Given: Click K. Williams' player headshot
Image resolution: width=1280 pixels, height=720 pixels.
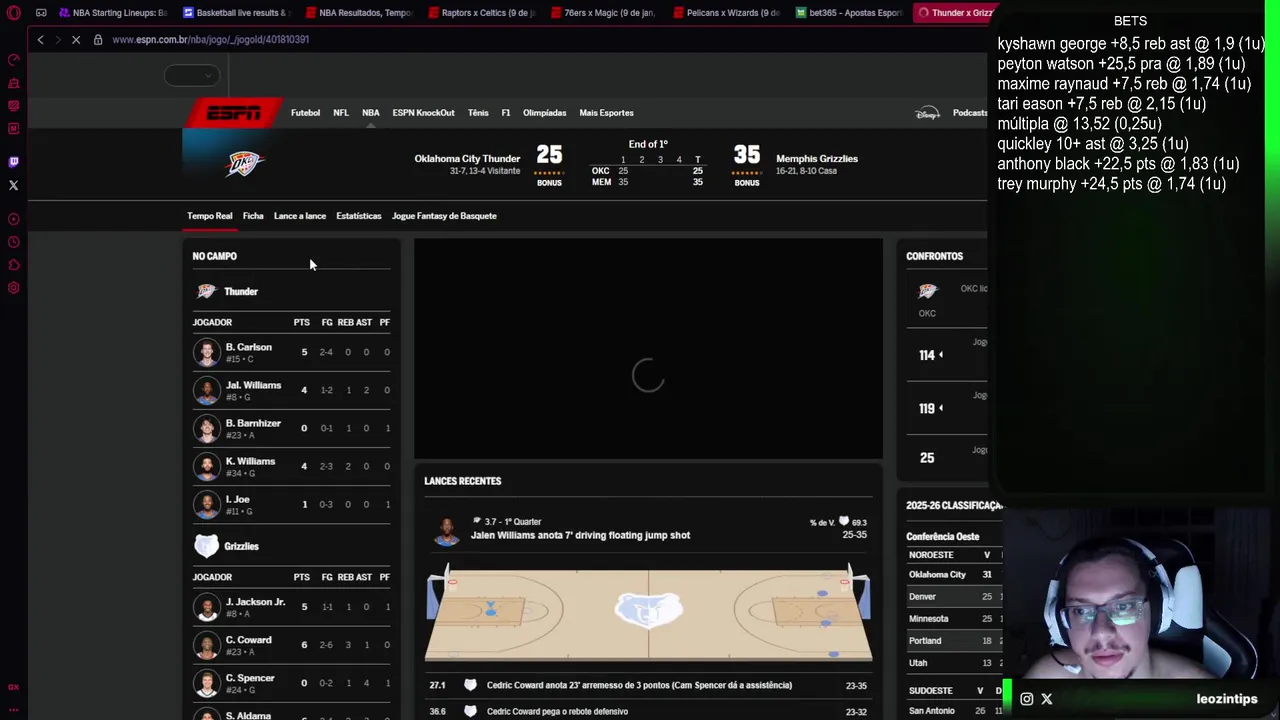Looking at the screenshot, I should click(207, 466).
